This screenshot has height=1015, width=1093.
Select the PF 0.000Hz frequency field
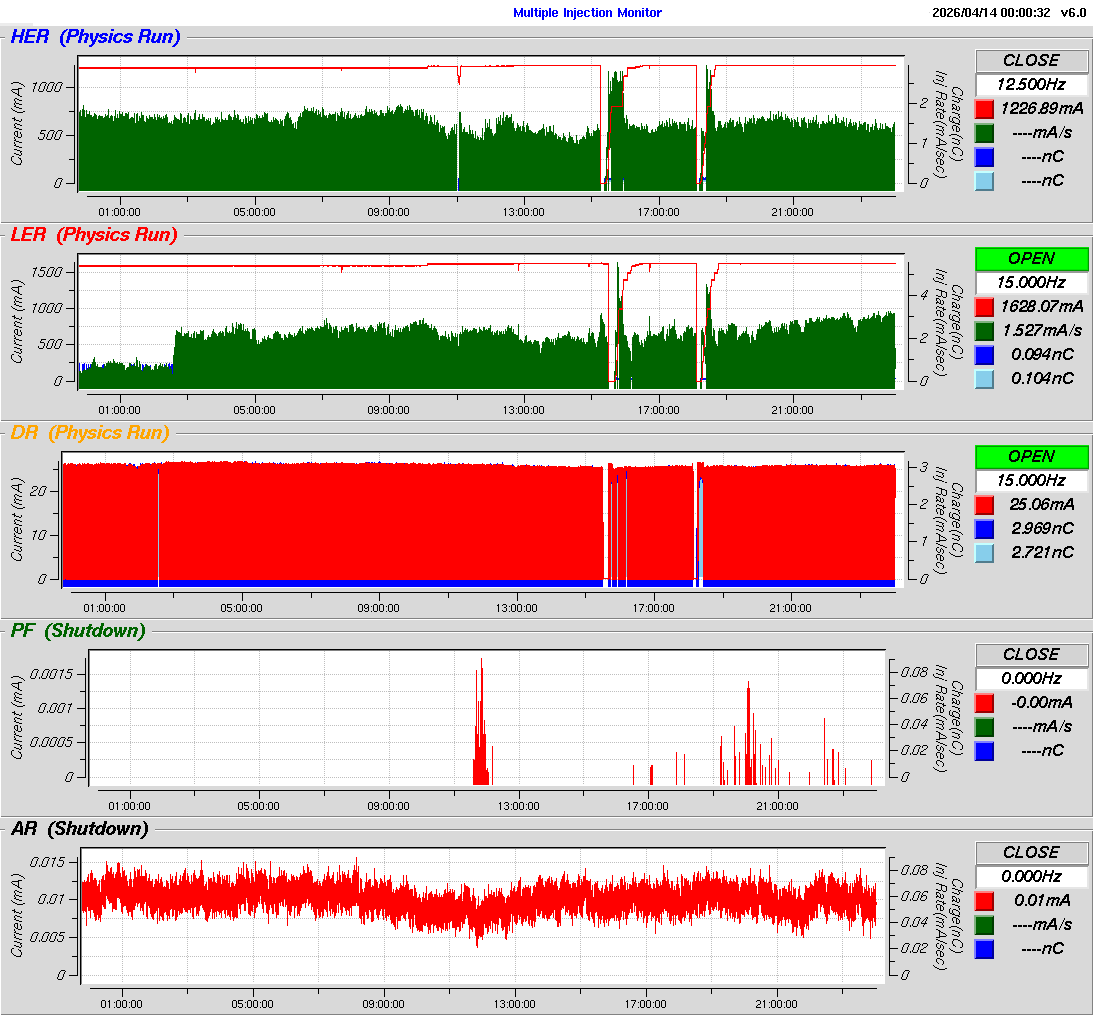coord(1031,678)
